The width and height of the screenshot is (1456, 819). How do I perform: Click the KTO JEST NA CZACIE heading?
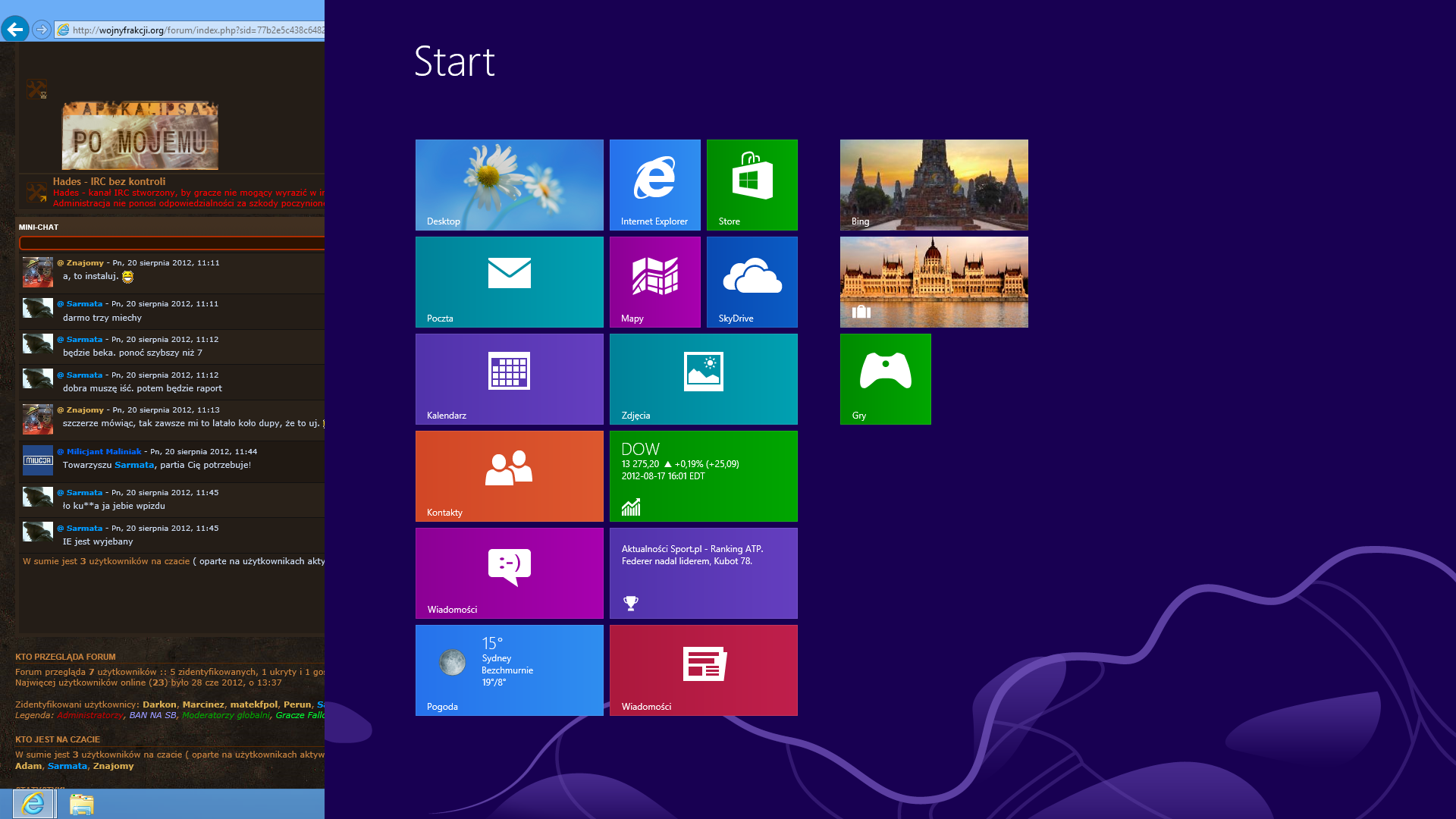(x=58, y=739)
